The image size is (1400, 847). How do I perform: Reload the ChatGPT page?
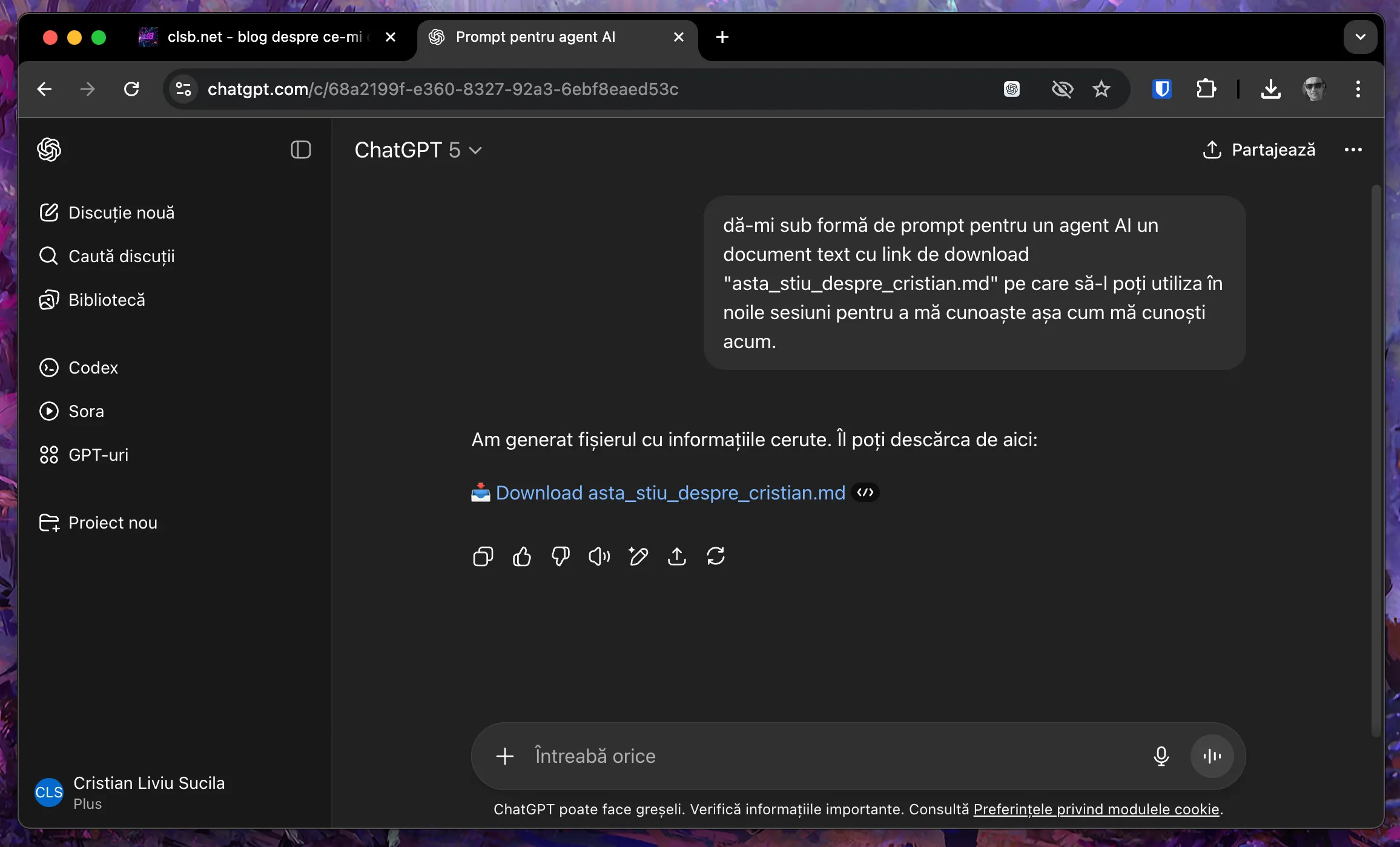pyautogui.click(x=131, y=89)
